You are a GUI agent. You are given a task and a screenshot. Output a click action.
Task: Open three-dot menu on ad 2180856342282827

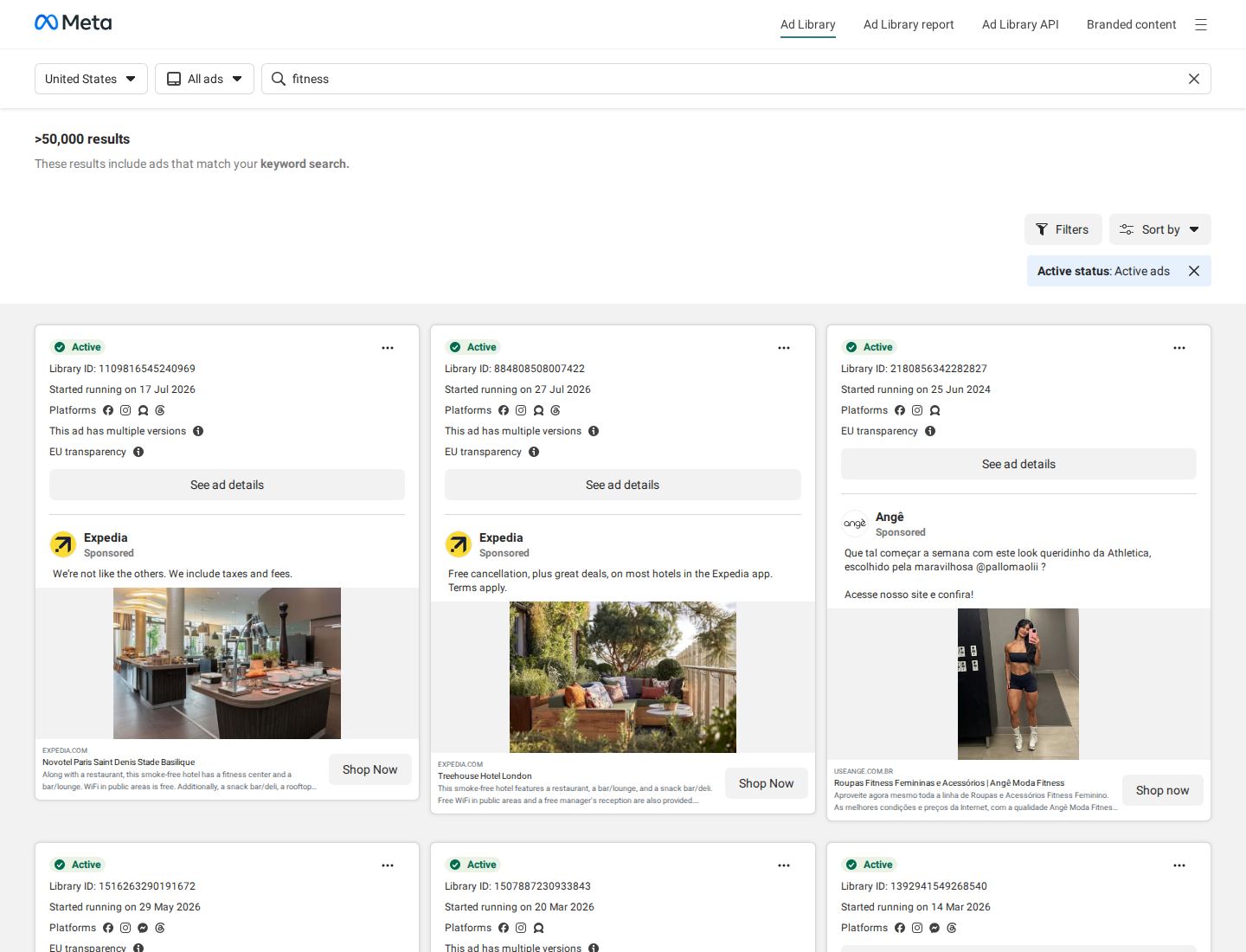tap(1179, 348)
